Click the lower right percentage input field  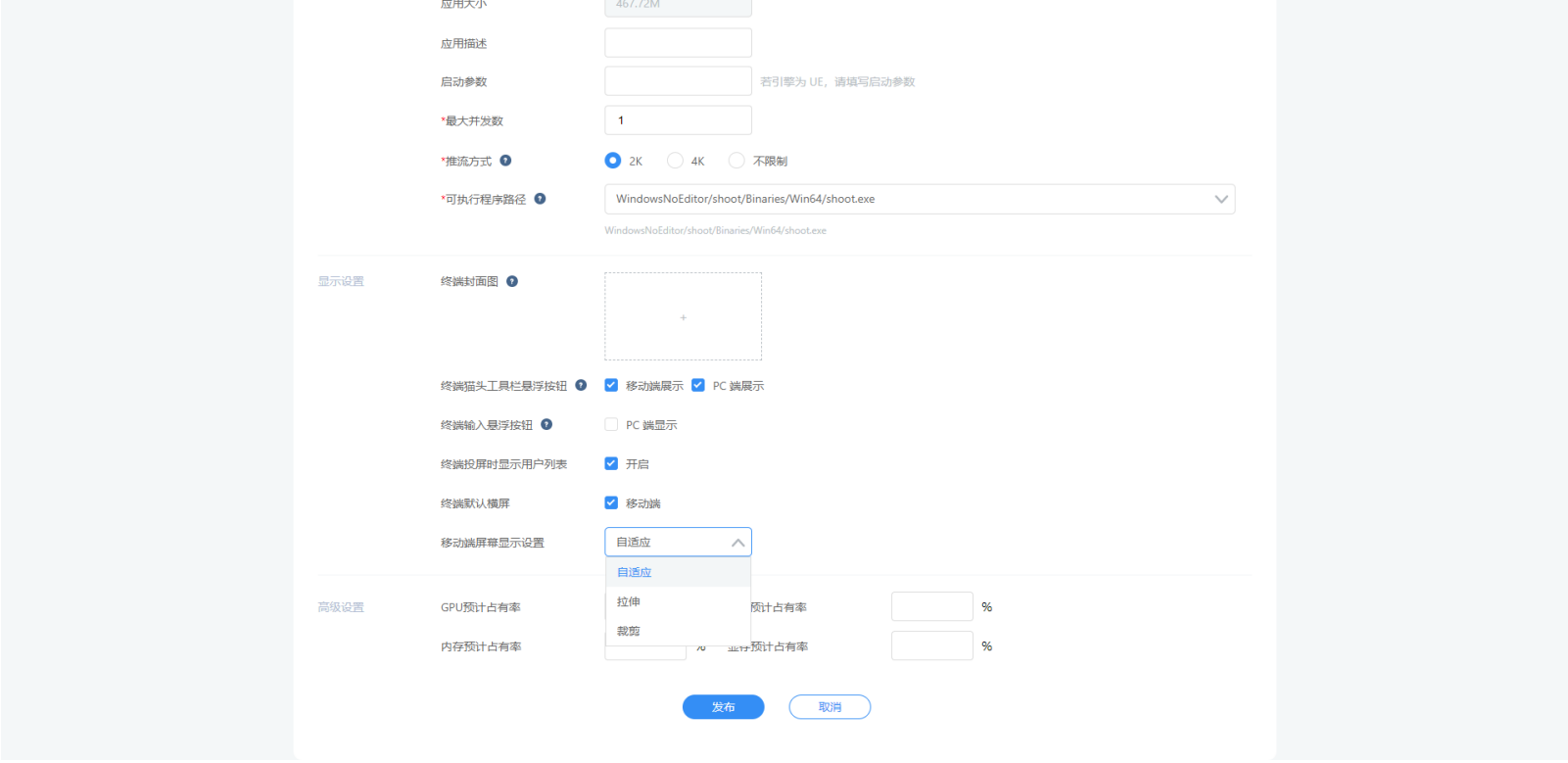(932, 645)
